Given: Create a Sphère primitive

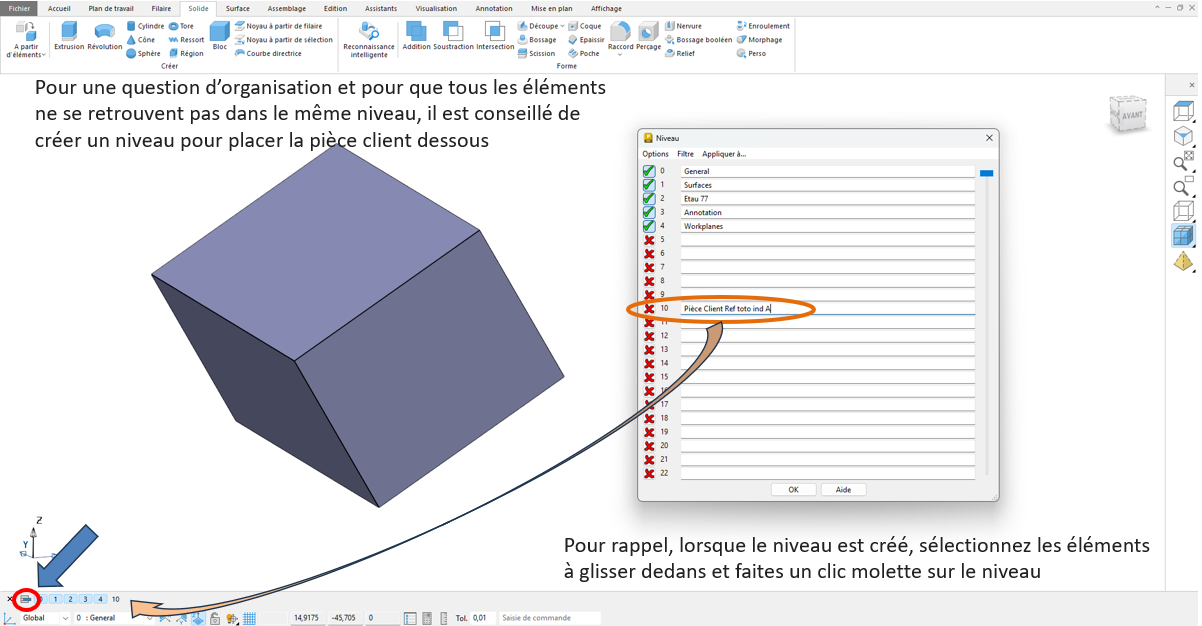Looking at the screenshot, I should [143, 54].
